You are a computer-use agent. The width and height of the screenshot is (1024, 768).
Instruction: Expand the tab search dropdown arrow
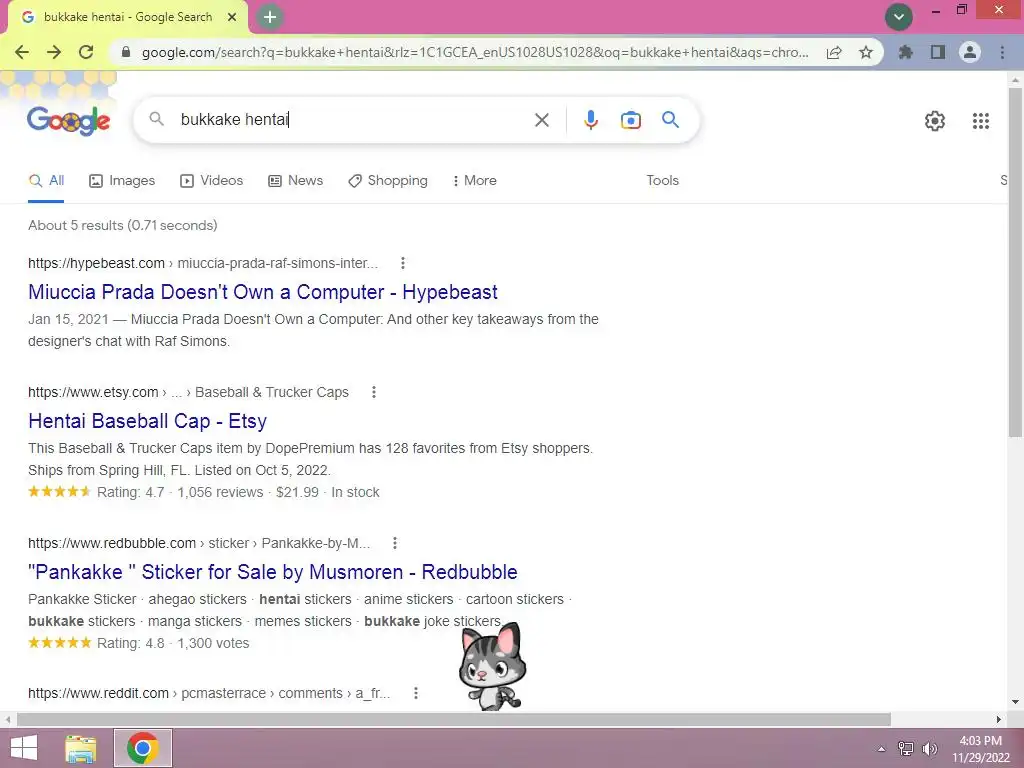[899, 17]
